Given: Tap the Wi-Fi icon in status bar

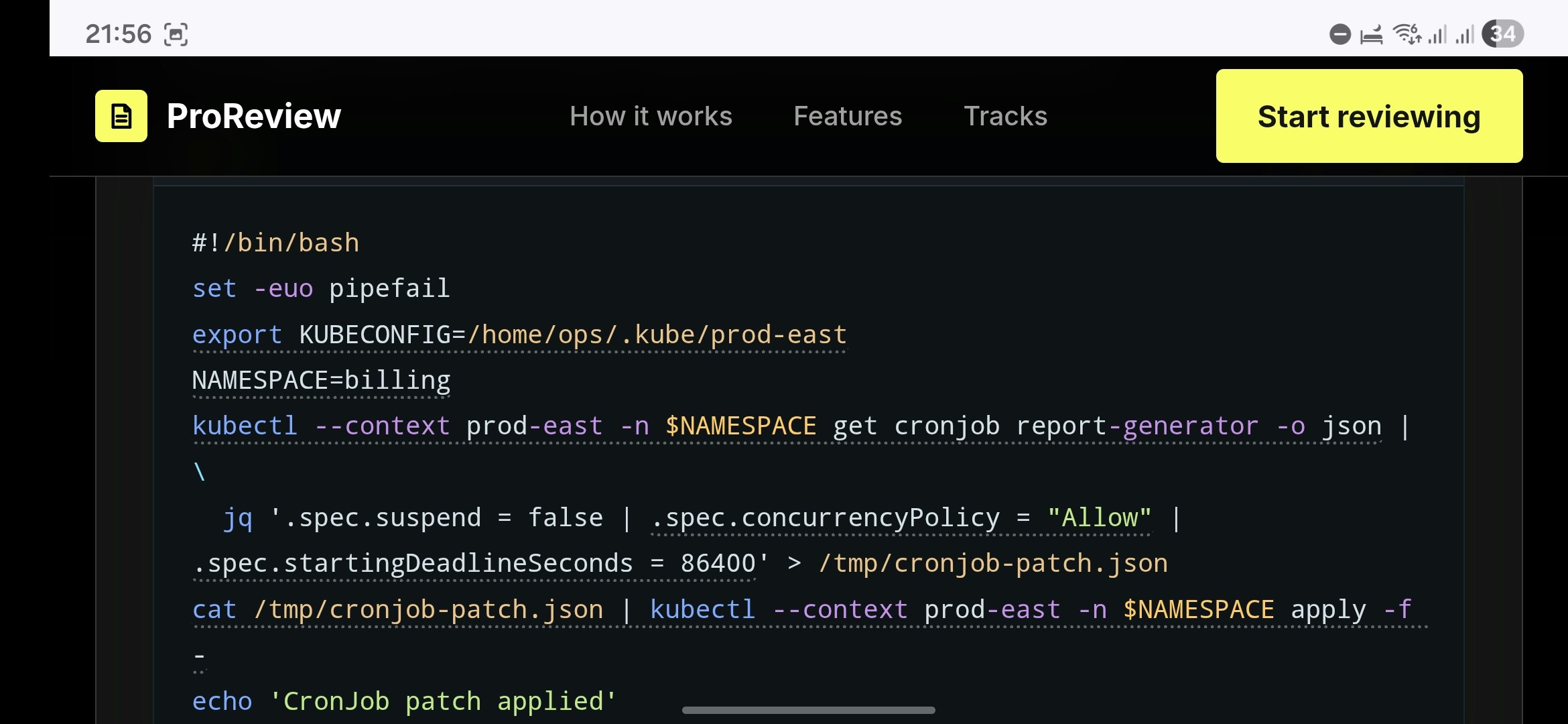Looking at the screenshot, I should pos(1407,34).
